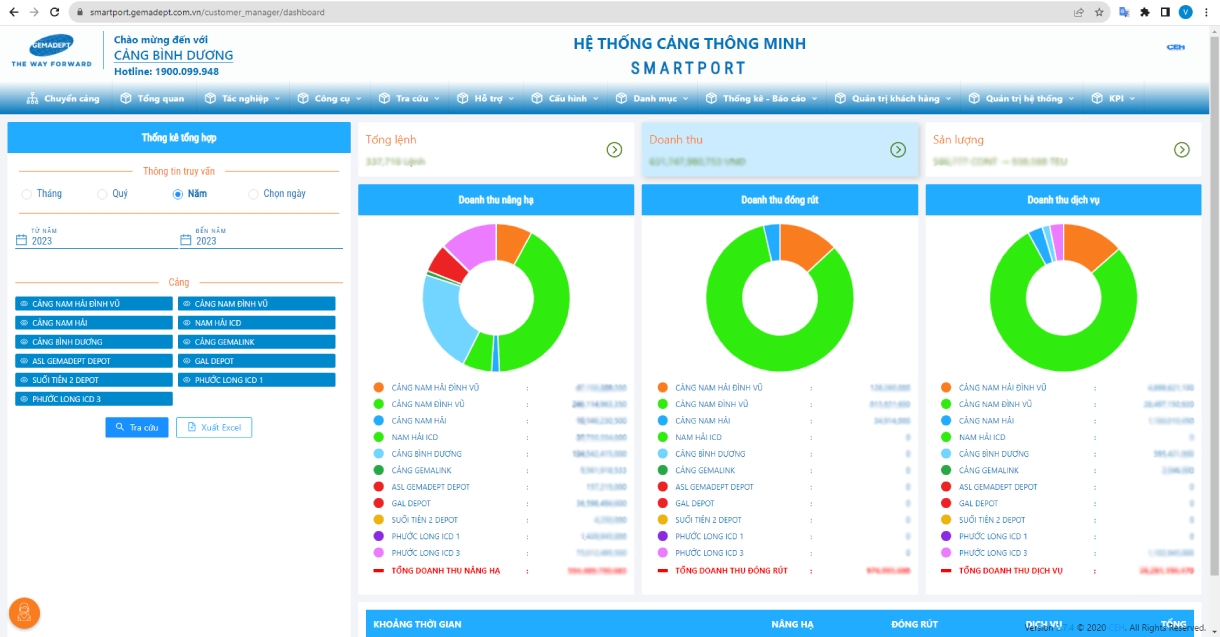This screenshot has height=637, width=1220.
Task: Click arrow icon on Tổng lệnh card
Action: [614, 150]
